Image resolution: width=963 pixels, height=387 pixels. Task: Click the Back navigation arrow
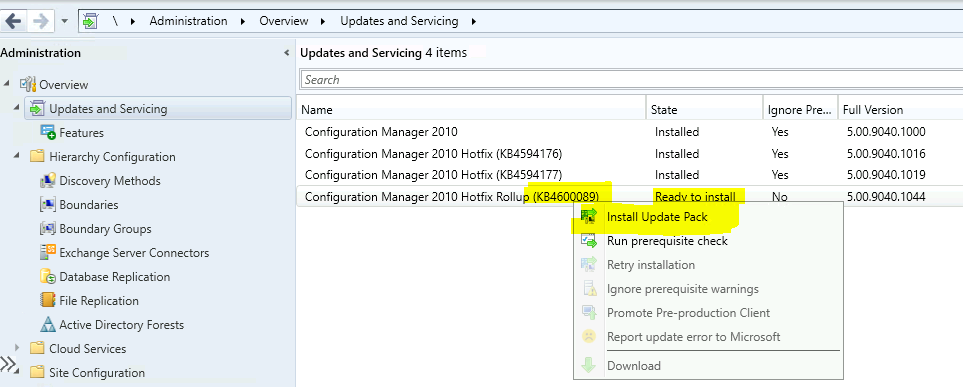(x=13, y=22)
